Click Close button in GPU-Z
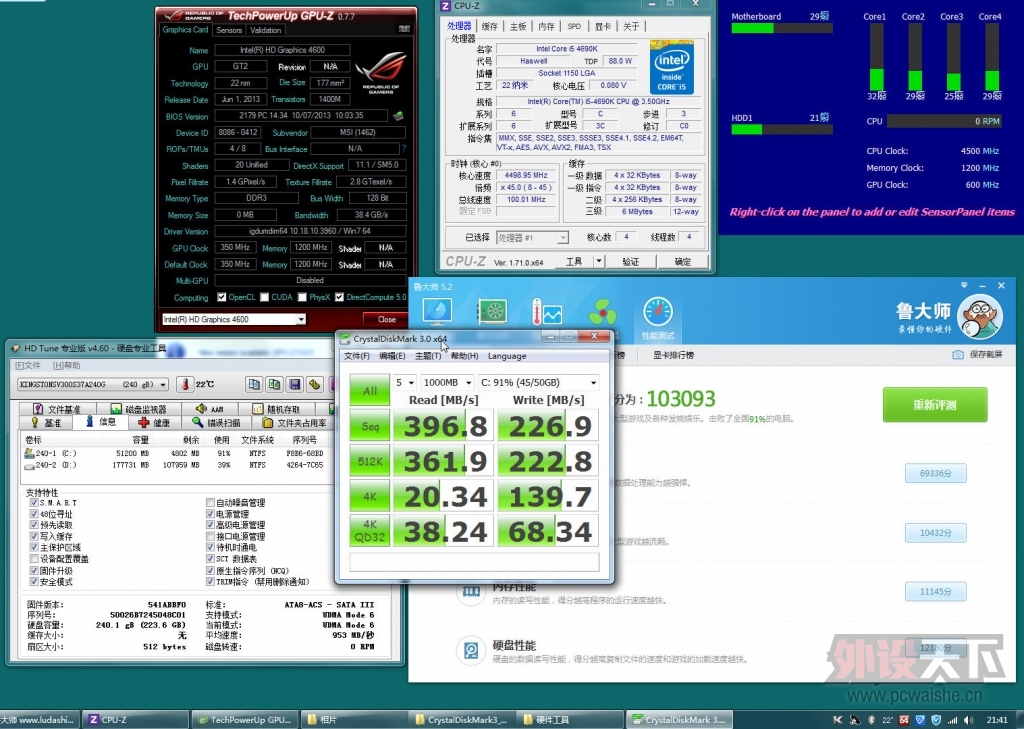The width and height of the screenshot is (1024, 729). [x=387, y=319]
